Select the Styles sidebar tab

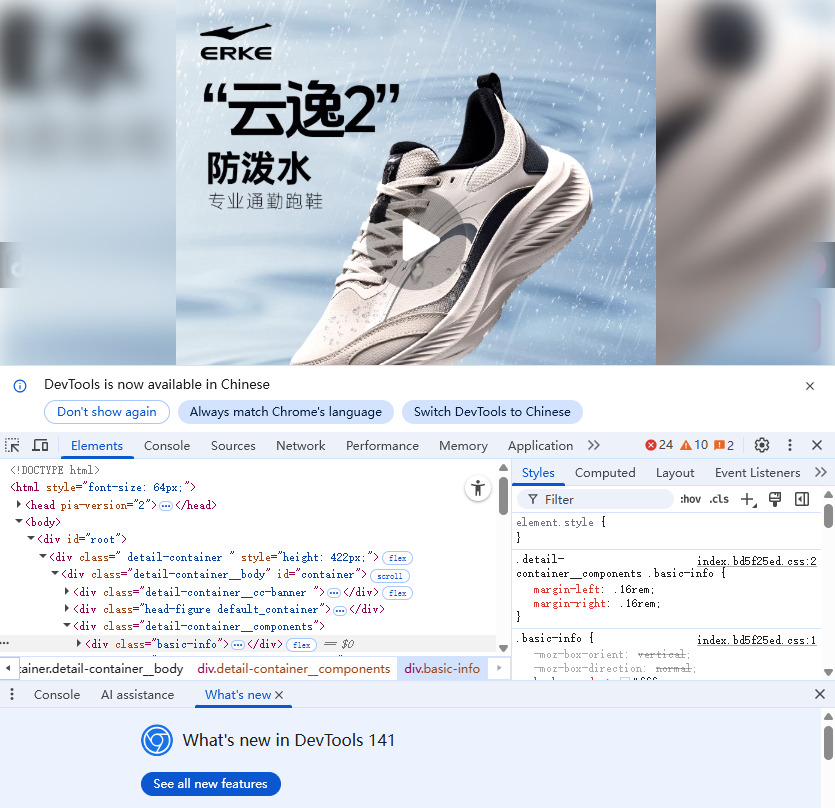pos(538,473)
